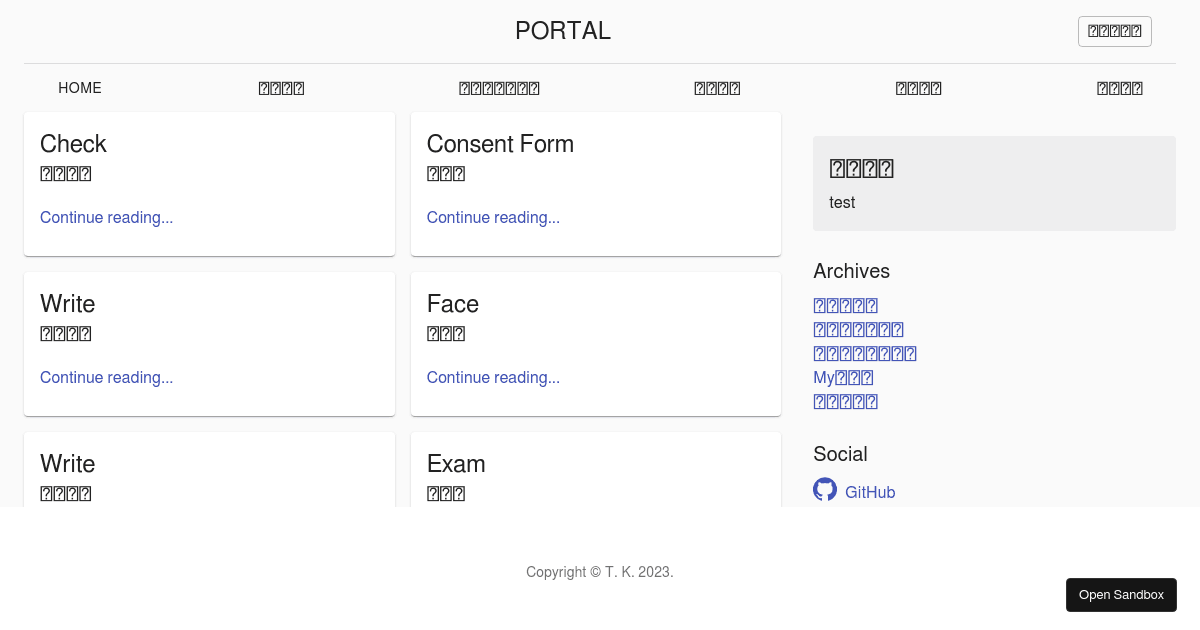Select HOME in the navigation bar
1200x630 pixels.
[80, 88]
